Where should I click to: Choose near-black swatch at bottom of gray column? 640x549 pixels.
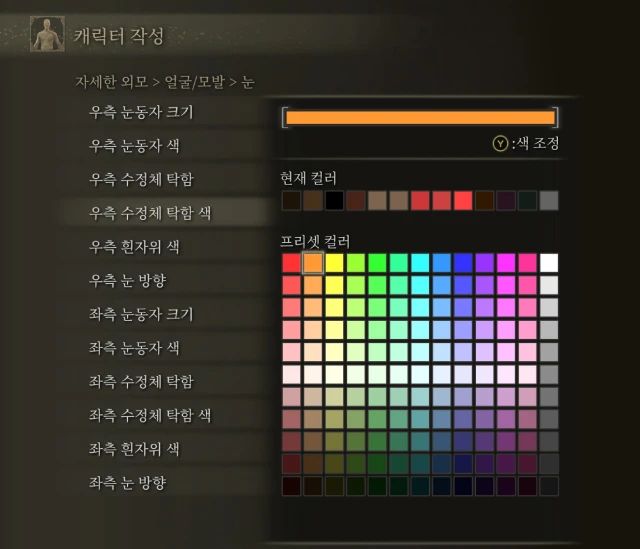(x=549, y=486)
